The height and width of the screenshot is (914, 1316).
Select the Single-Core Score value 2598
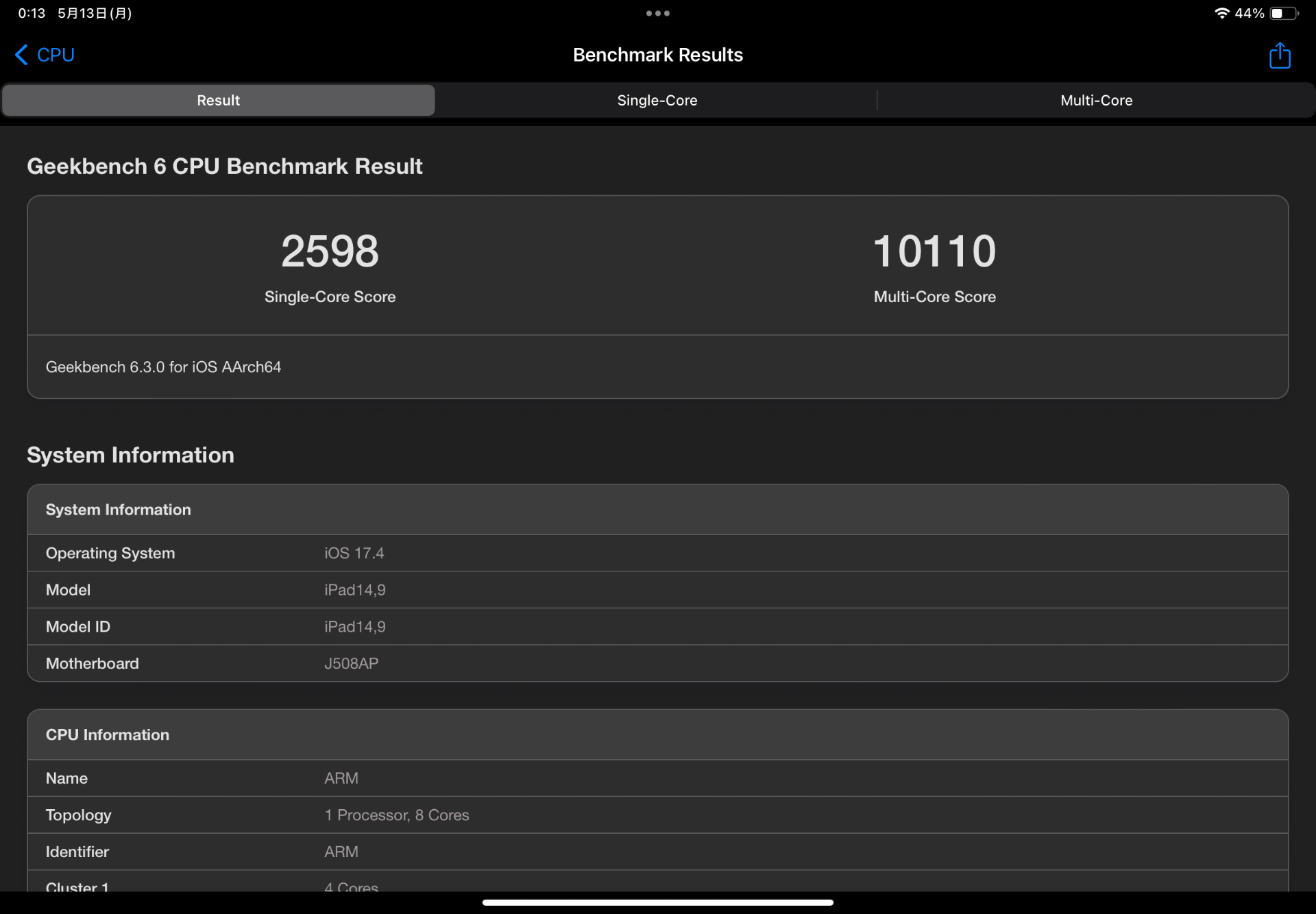point(330,250)
